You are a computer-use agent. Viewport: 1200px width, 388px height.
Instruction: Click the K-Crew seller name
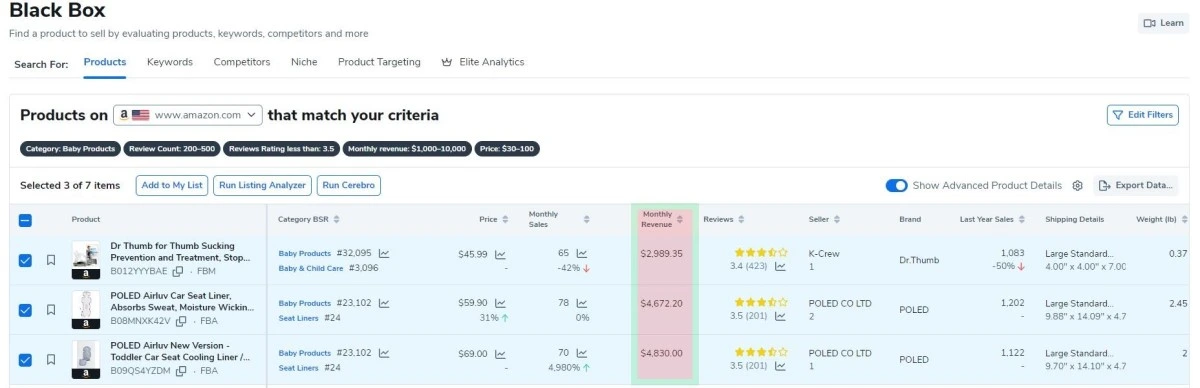(x=825, y=254)
